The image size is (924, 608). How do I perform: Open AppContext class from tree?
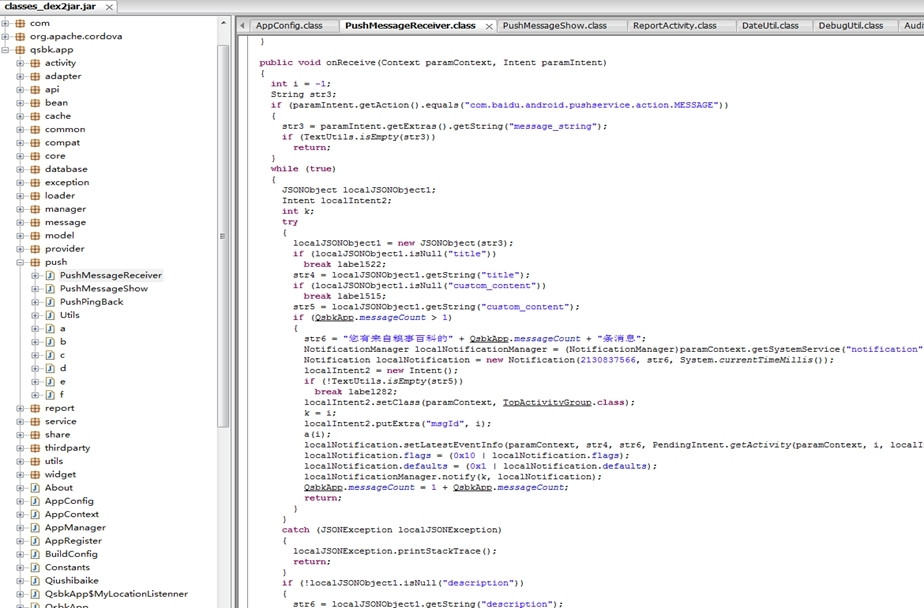coord(72,514)
